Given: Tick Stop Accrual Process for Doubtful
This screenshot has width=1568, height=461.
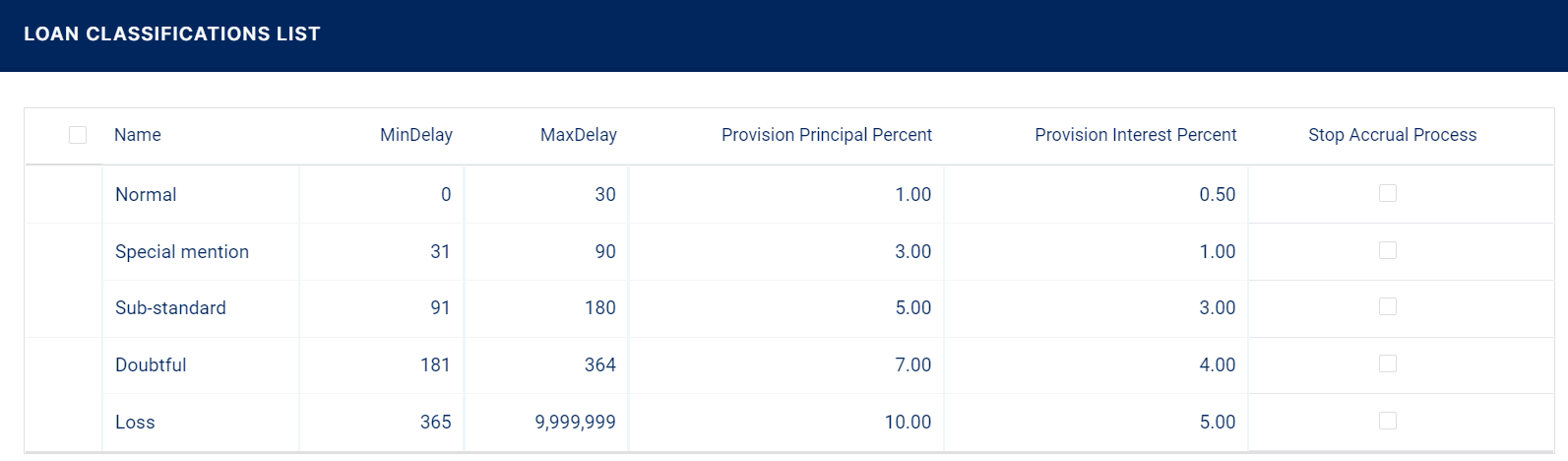Looking at the screenshot, I should click(1388, 363).
